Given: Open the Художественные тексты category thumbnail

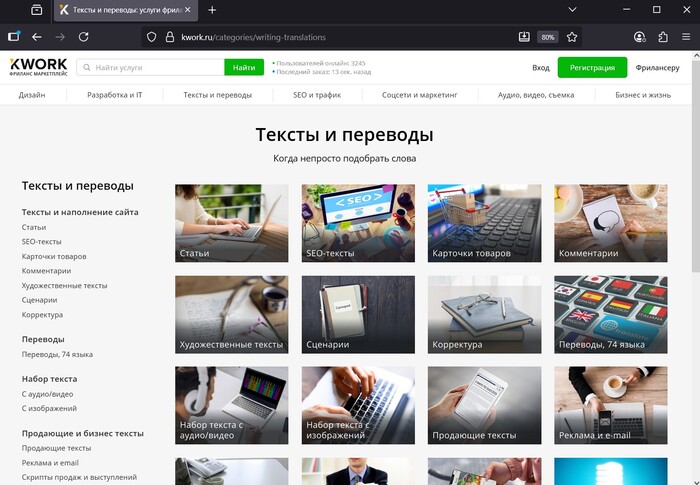Looking at the screenshot, I should (x=231, y=314).
